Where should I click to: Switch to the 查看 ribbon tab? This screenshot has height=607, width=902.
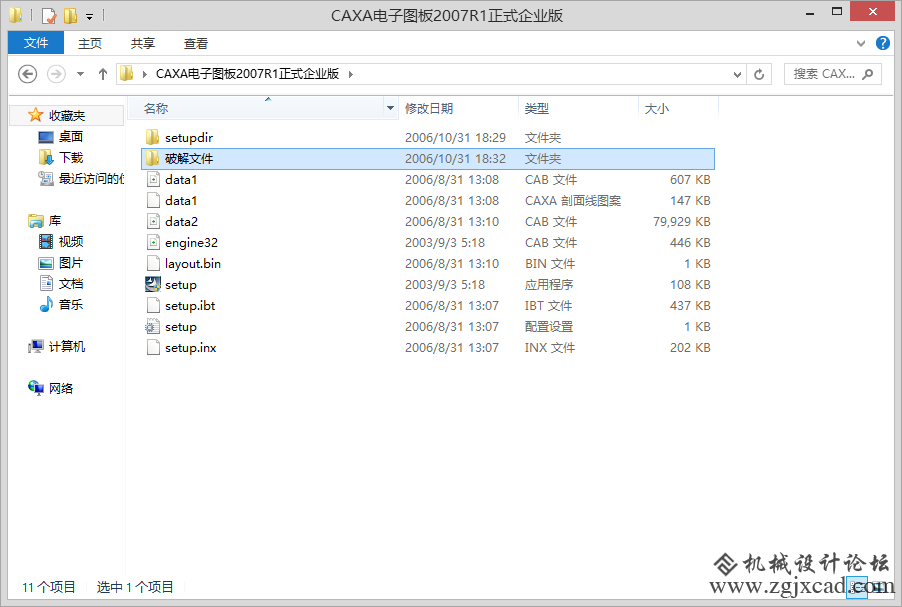coord(196,43)
